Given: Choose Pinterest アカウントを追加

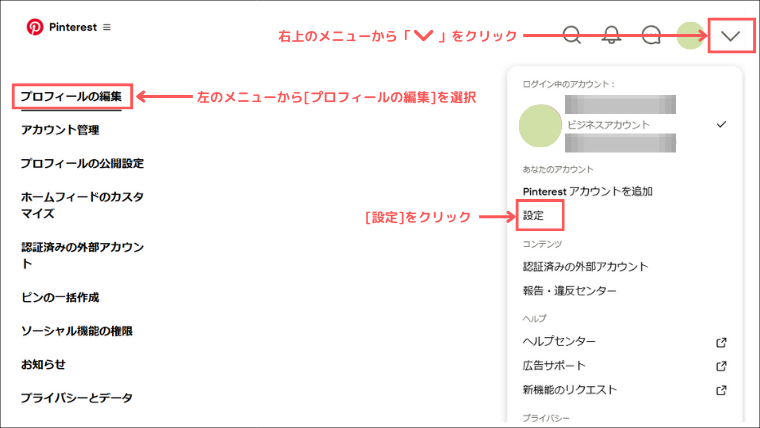Looking at the screenshot, I should tap(587, 191).
